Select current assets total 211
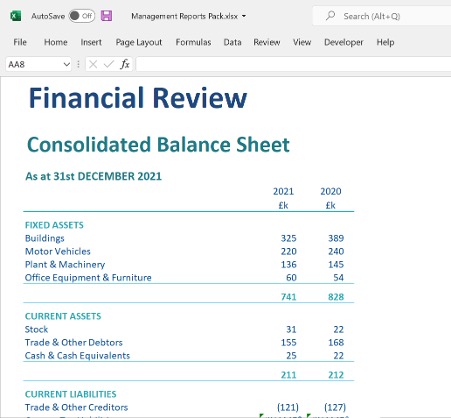The width and height of the screenshot is (451, 418). click(x=289, y=375)
